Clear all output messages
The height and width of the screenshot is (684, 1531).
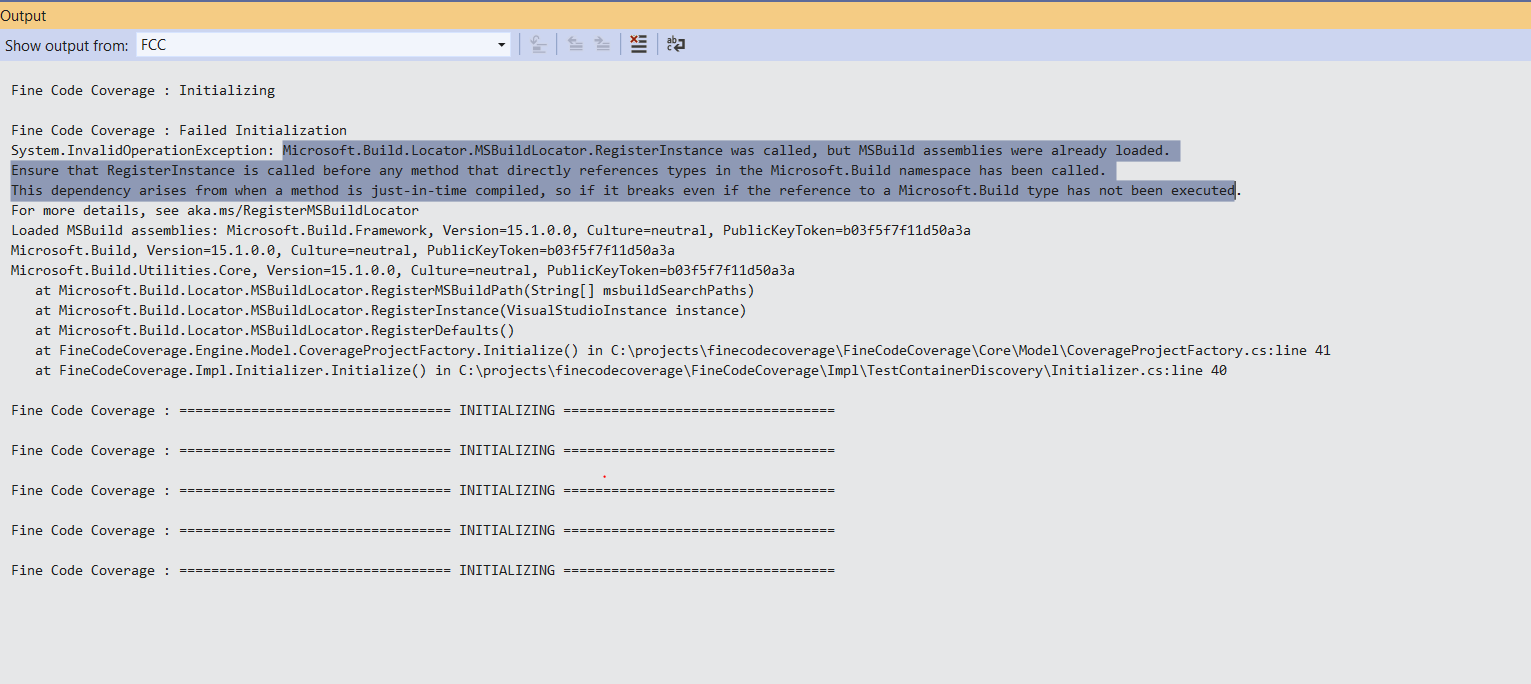[639, 44]
